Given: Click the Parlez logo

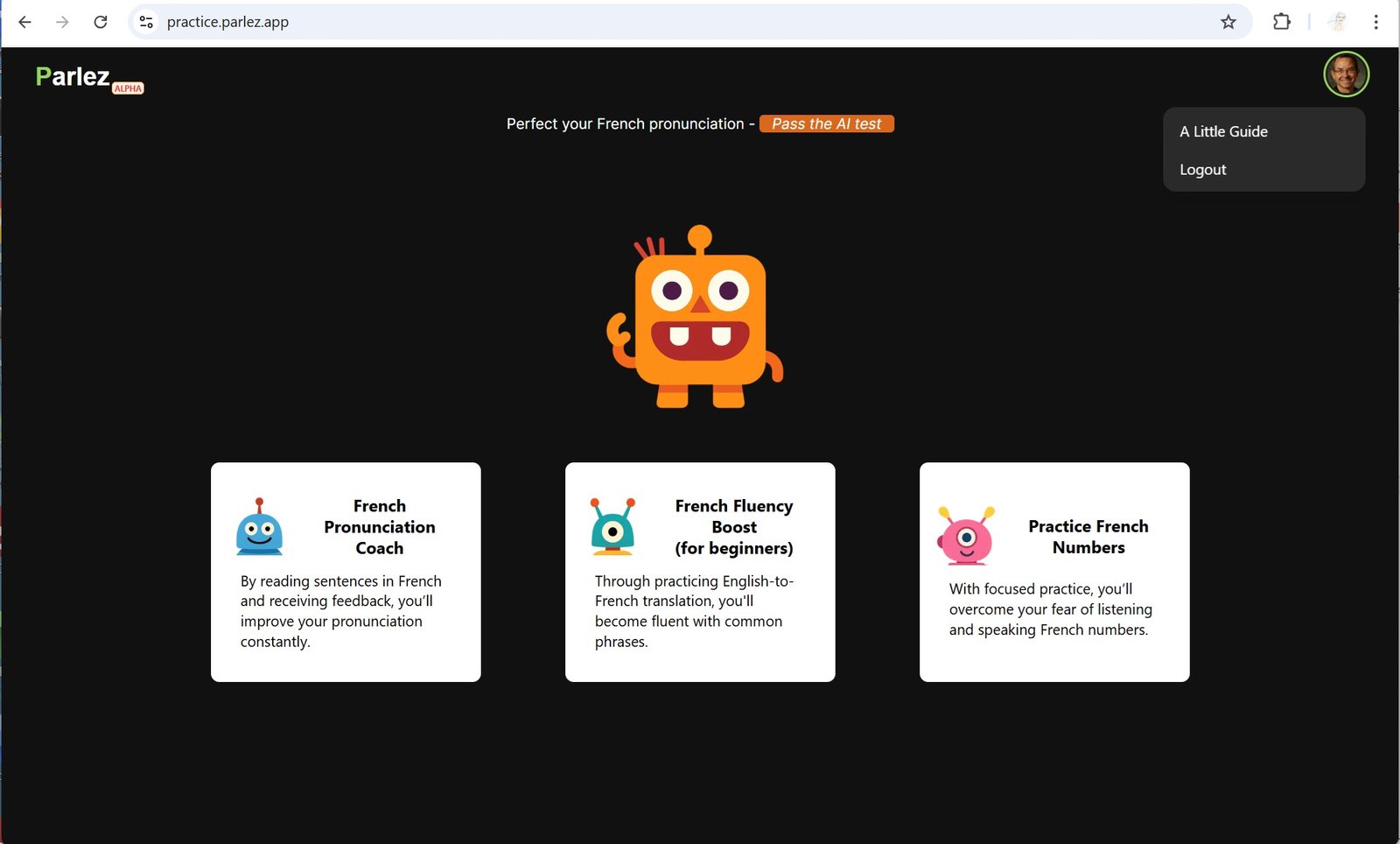Looking at the screenshot, I should tap(73, 77).
